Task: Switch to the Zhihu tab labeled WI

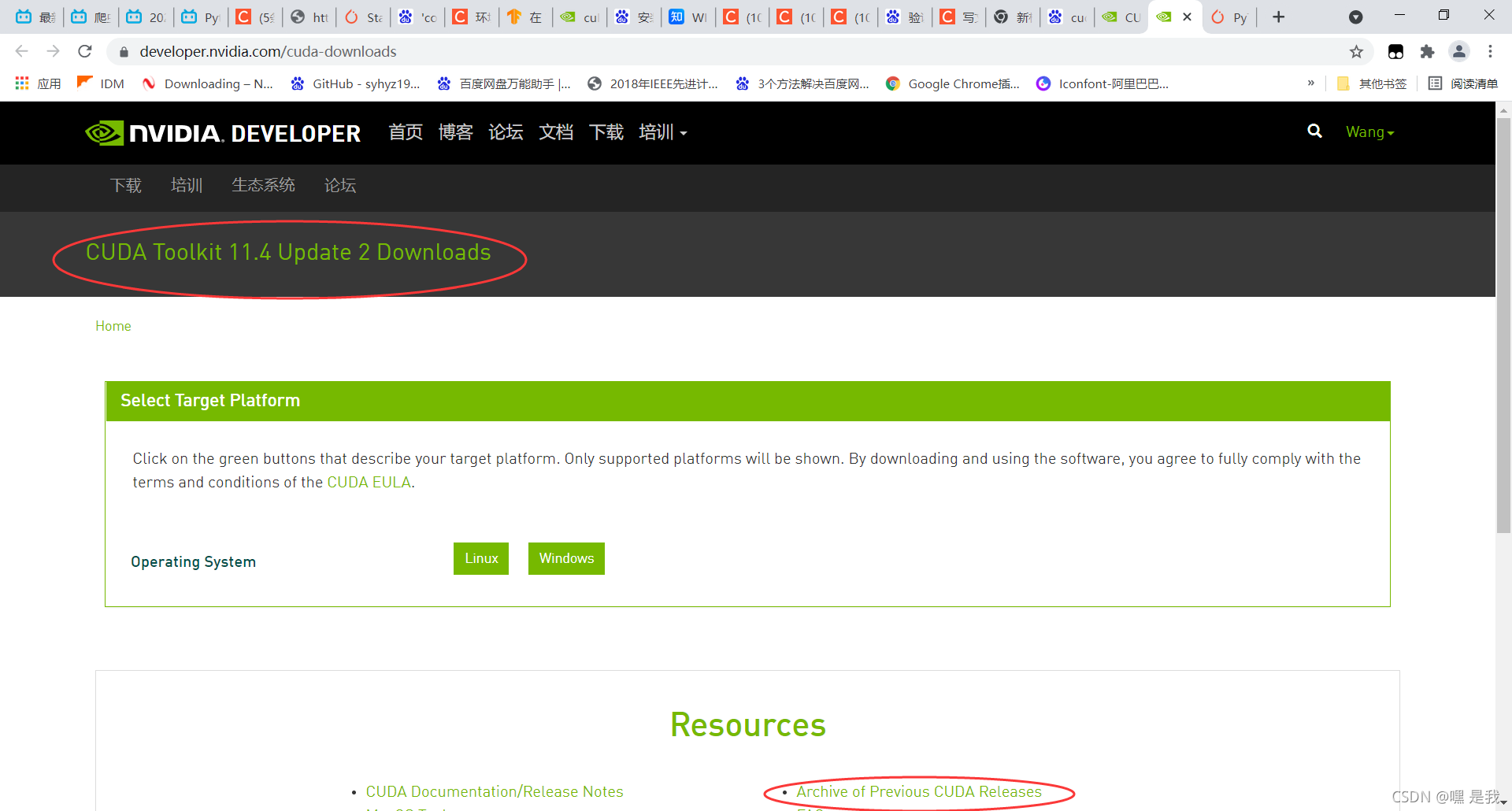Action: (687, 17)
